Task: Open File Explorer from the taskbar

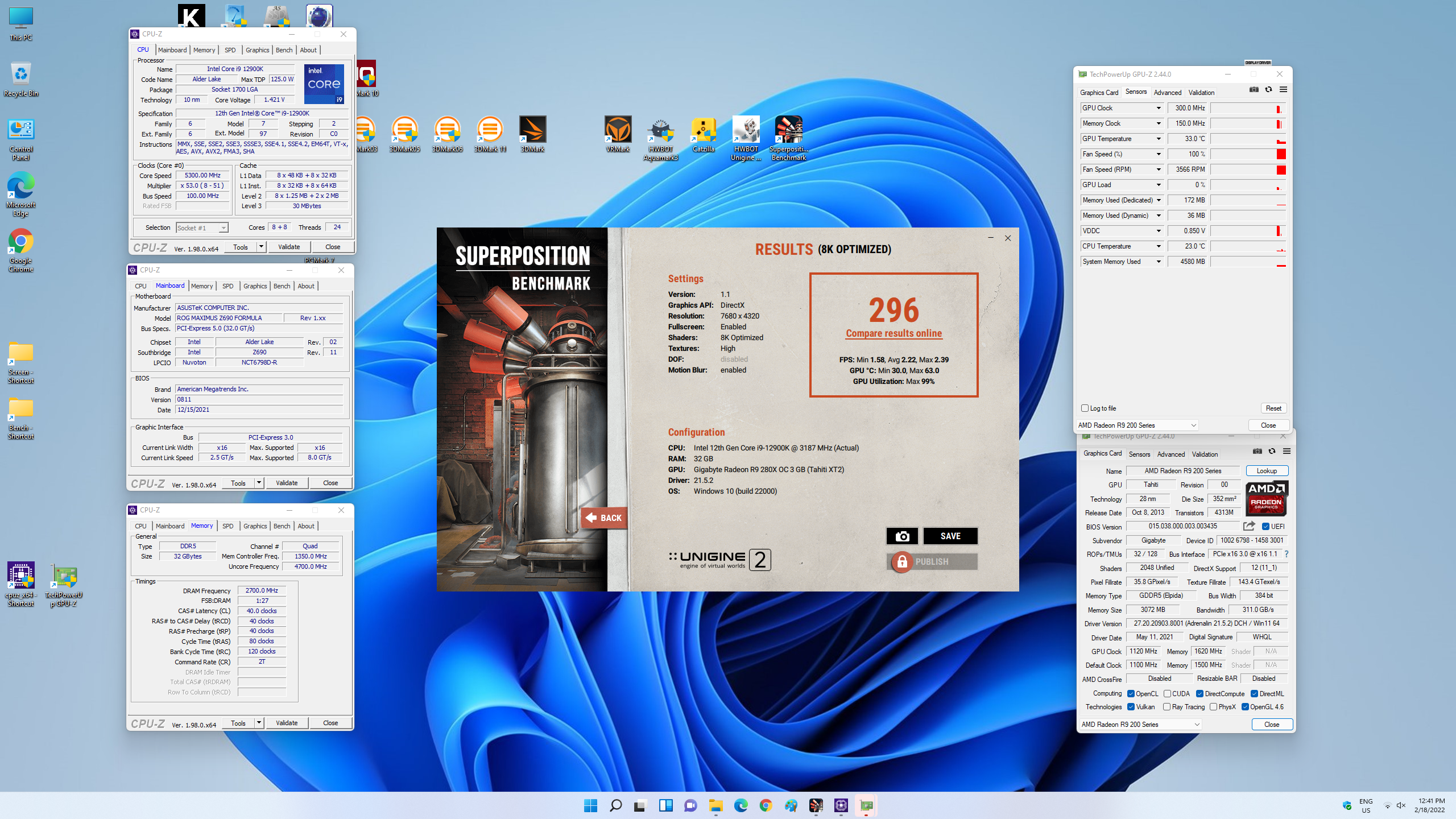Action: [715, 805]
